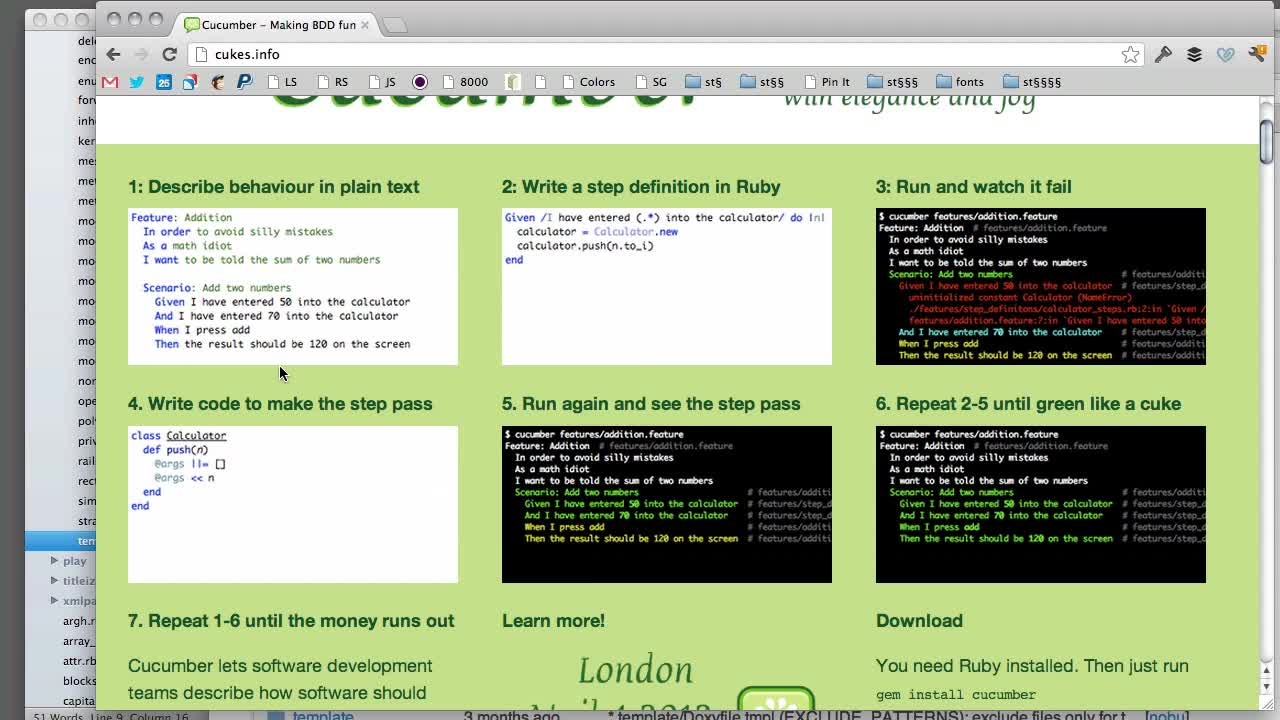
Task: Open the JS bookmark
Action: (x=382, y=82)
